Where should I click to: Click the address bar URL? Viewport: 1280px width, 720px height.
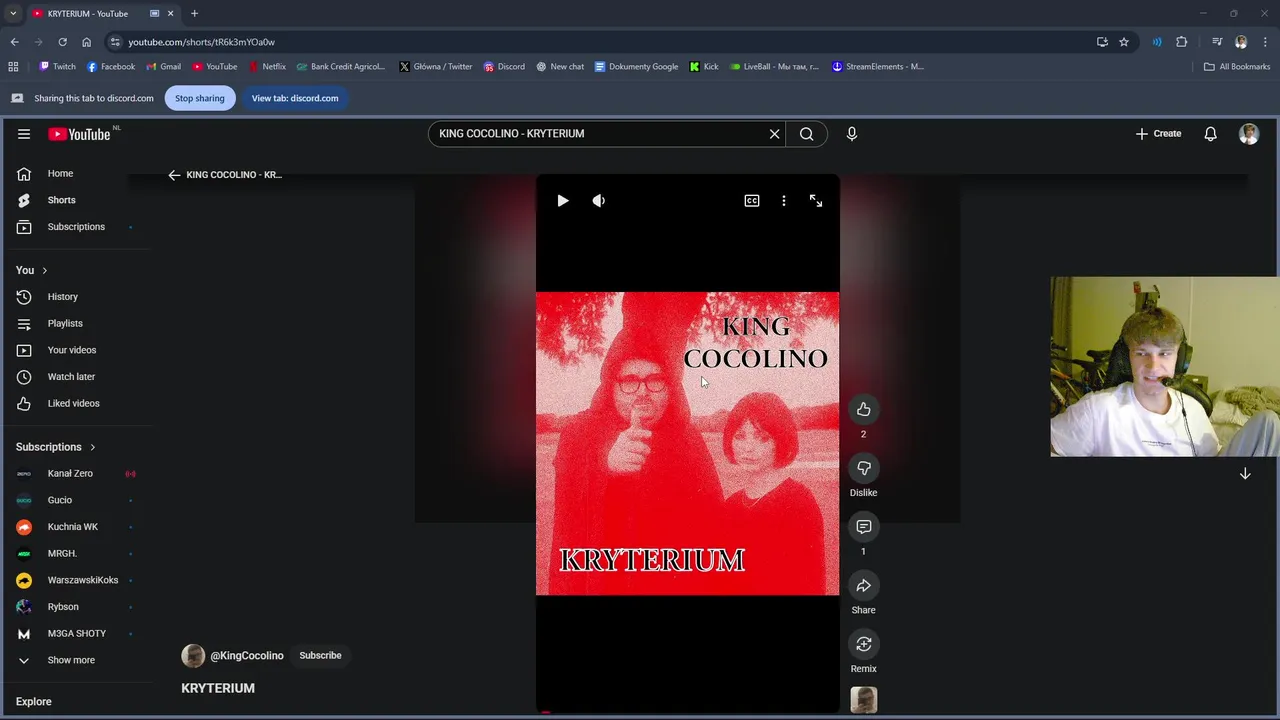coord(201,42)
